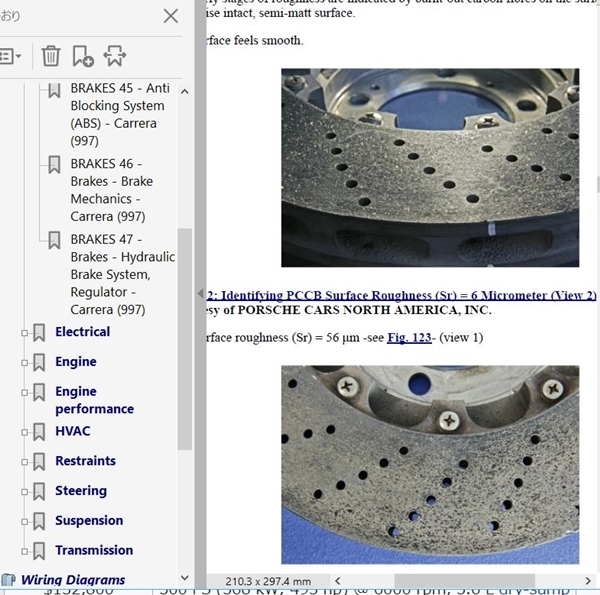Delete the selected bookmark with trash icon

point(51,56)
